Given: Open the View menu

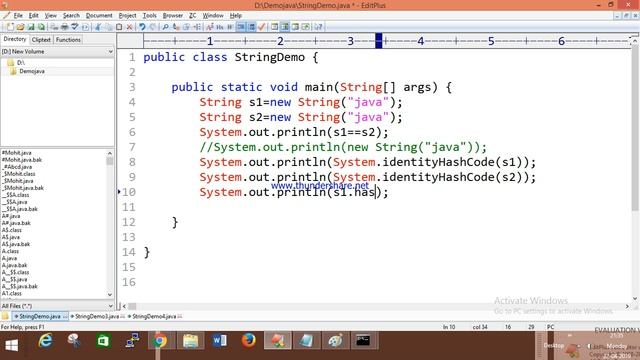Looking at the screenshot, I should [x=51, y=16].
